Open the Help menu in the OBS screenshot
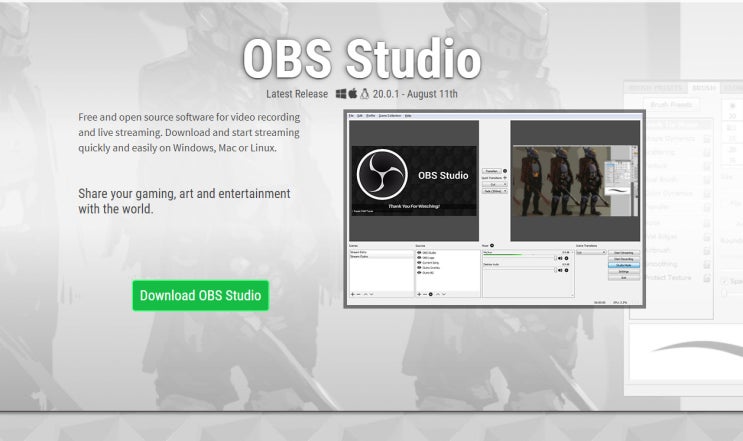 coord(408,116)
